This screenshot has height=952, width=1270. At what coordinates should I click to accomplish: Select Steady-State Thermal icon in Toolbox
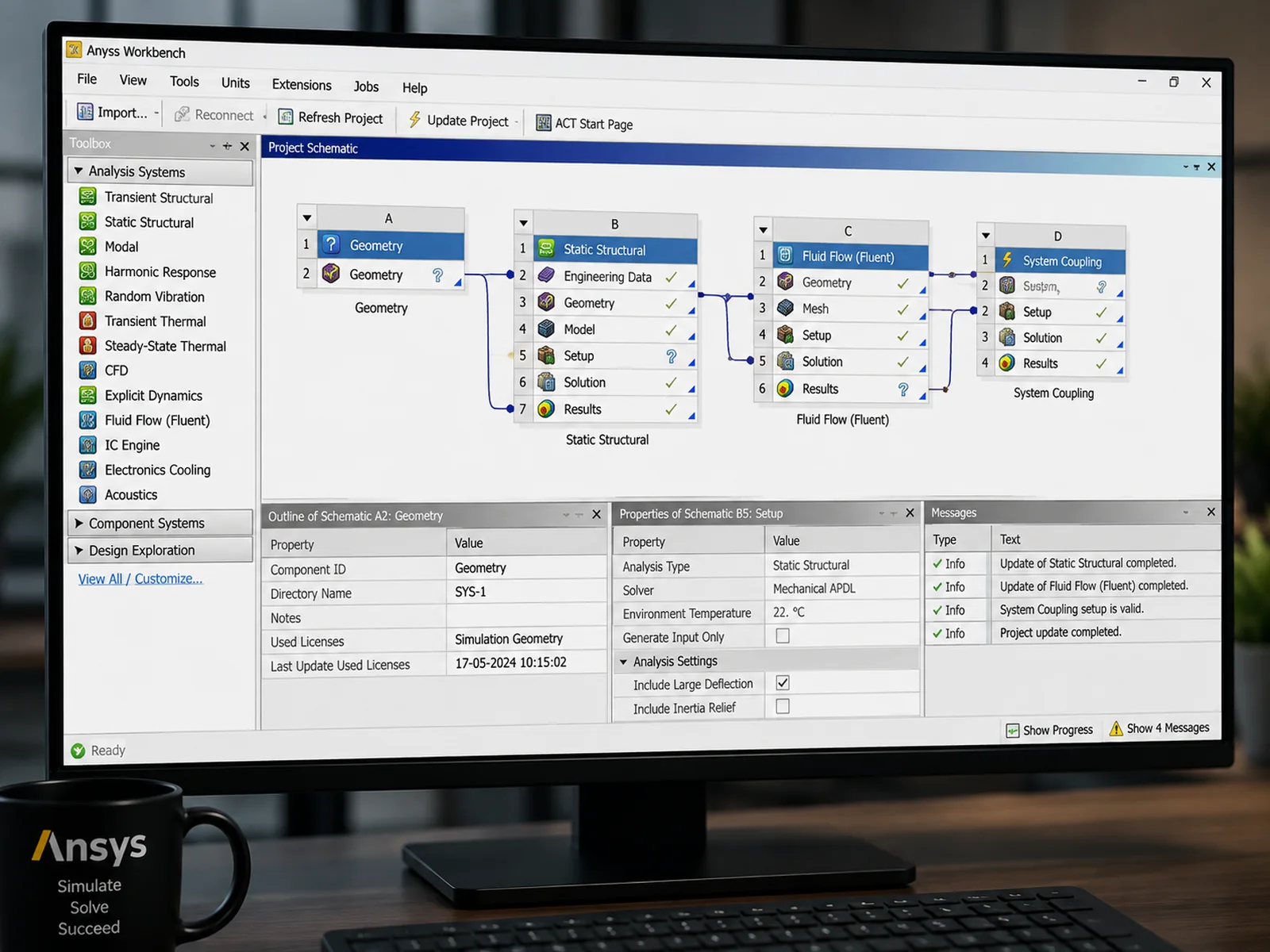88,345
